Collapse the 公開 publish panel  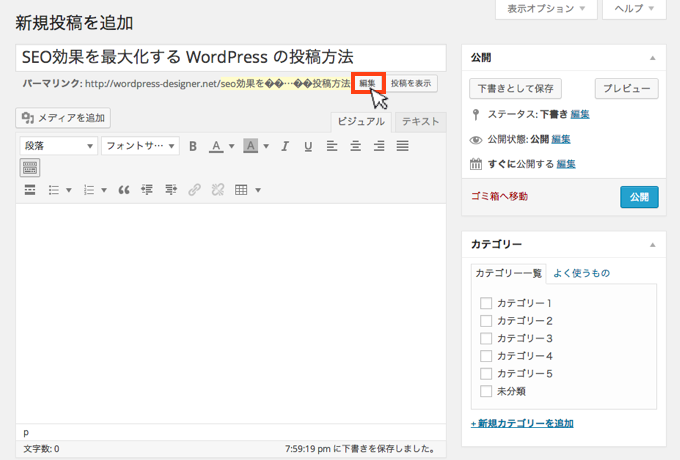click(x=652, y=58)
